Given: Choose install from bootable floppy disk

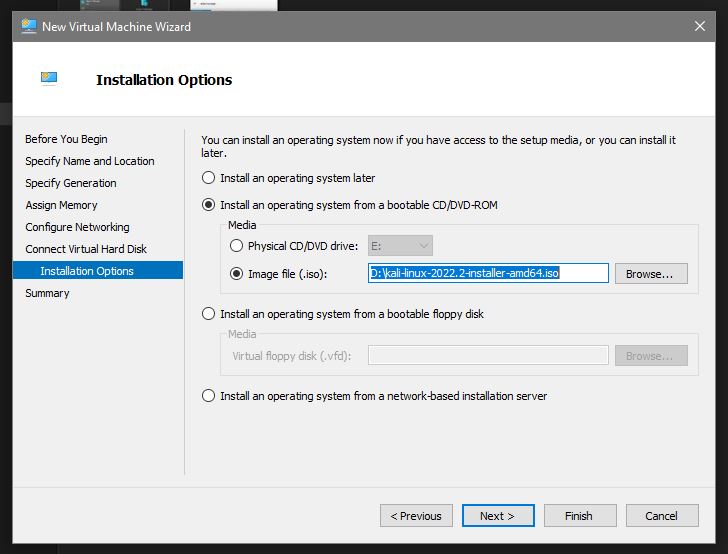Looking at the screenshot, I should point(209,314).
